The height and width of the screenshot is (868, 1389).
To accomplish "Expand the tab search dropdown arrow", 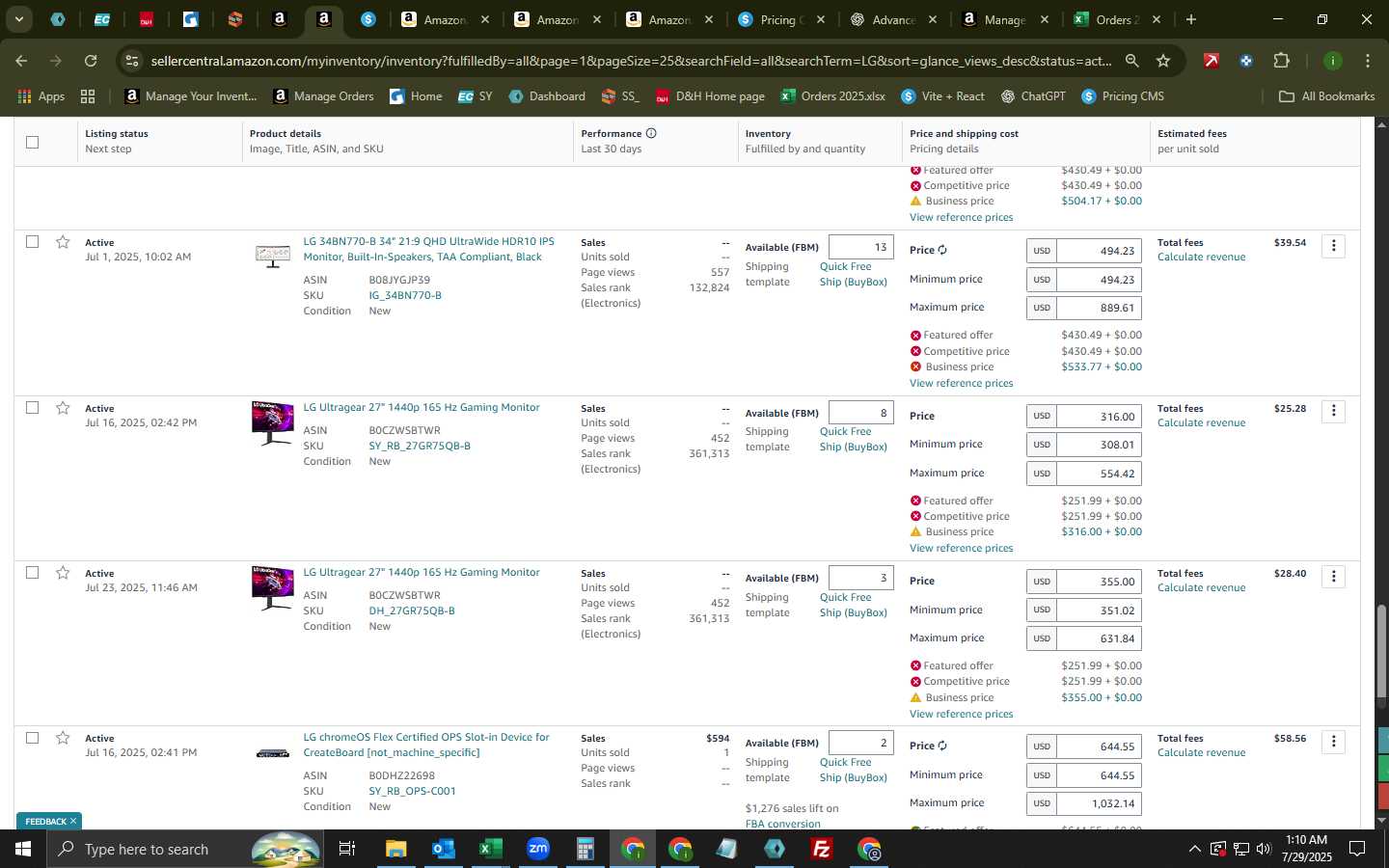I will pyautogui.click(x=18, y=19).
